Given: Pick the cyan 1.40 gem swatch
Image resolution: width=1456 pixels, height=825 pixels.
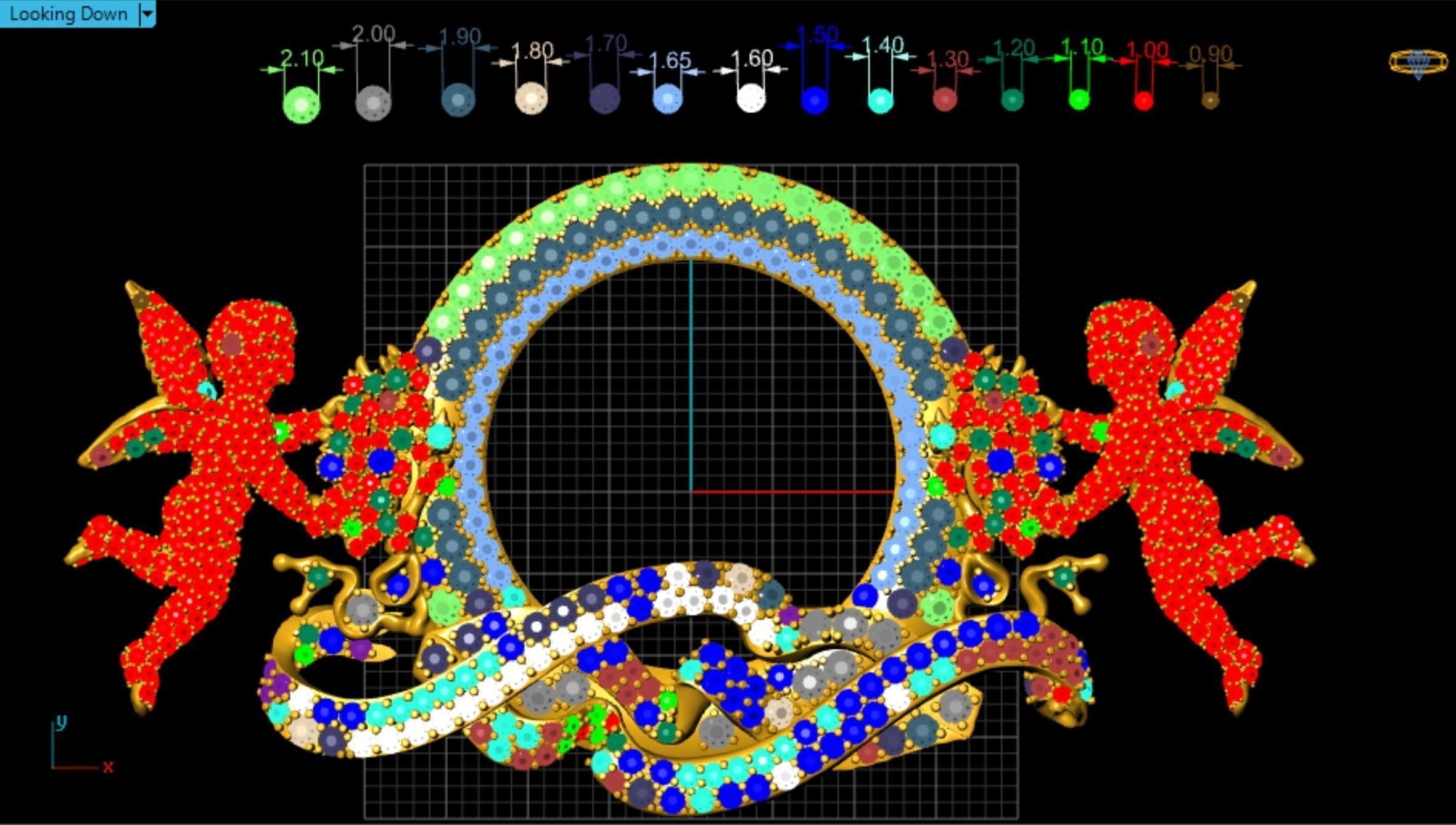Looking at the screenshot, I should point(880,101).
